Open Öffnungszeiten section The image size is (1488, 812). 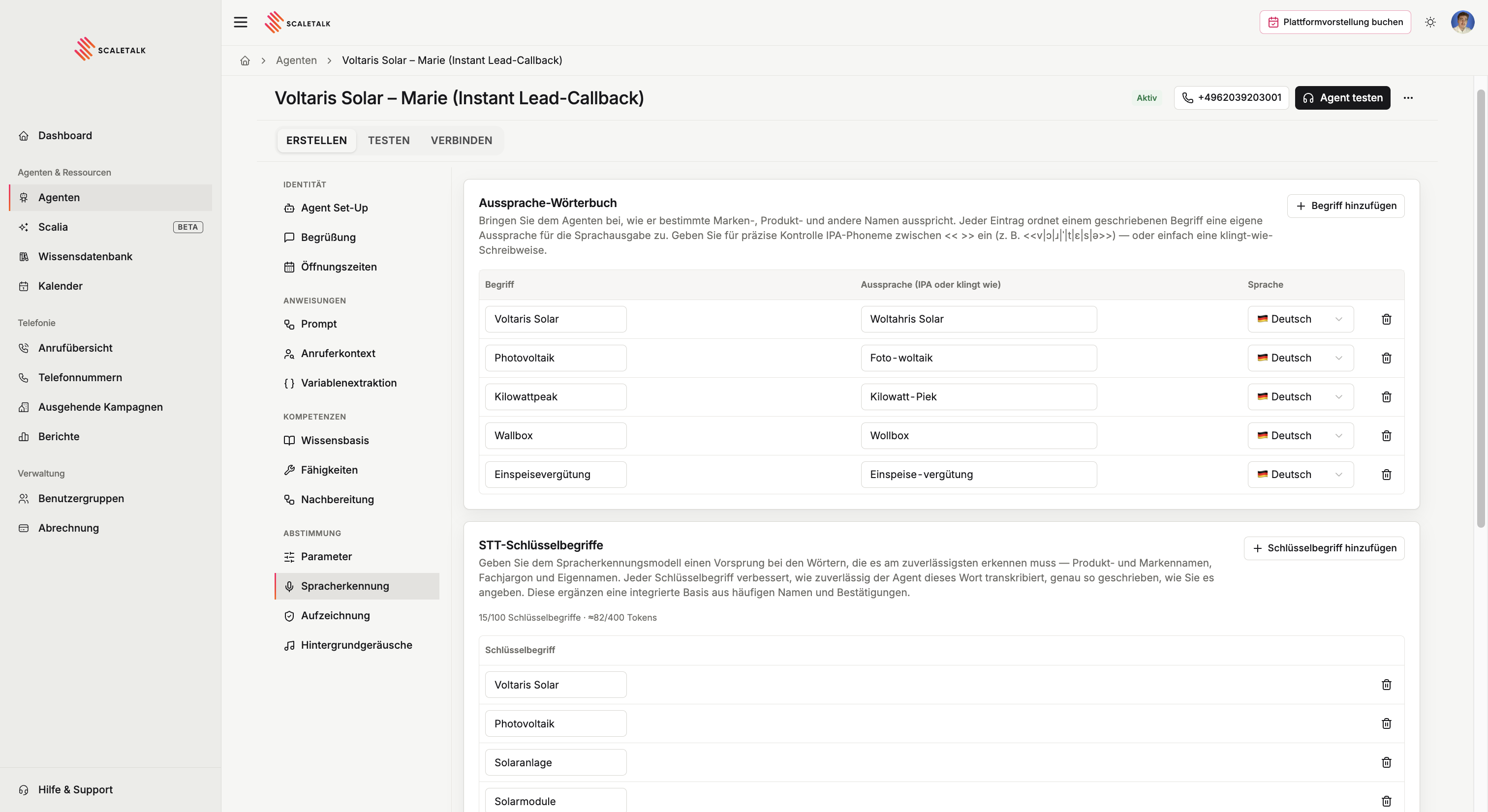point(357,267)
